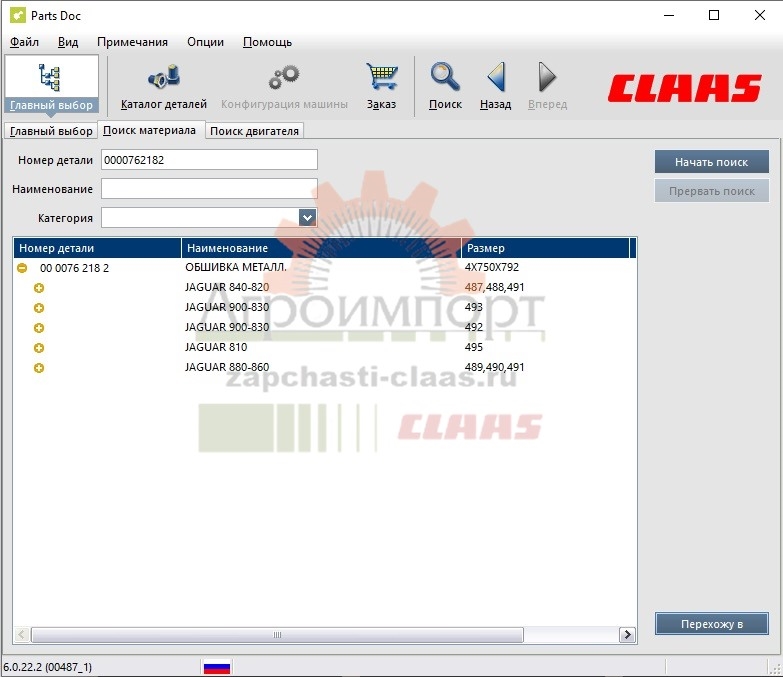
Task: Click the scroll left arrow of results table
Action: [21, 635]
